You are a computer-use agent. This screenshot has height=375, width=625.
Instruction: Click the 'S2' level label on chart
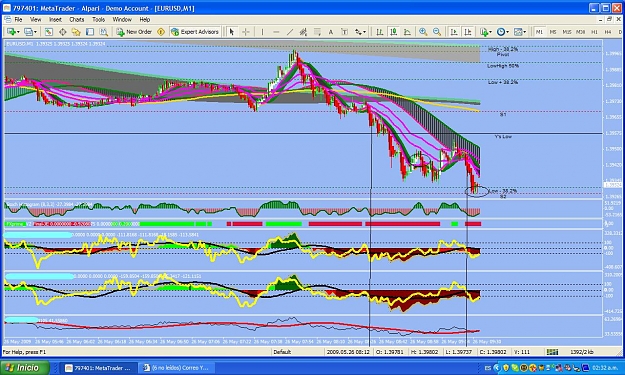coord(503,196)
